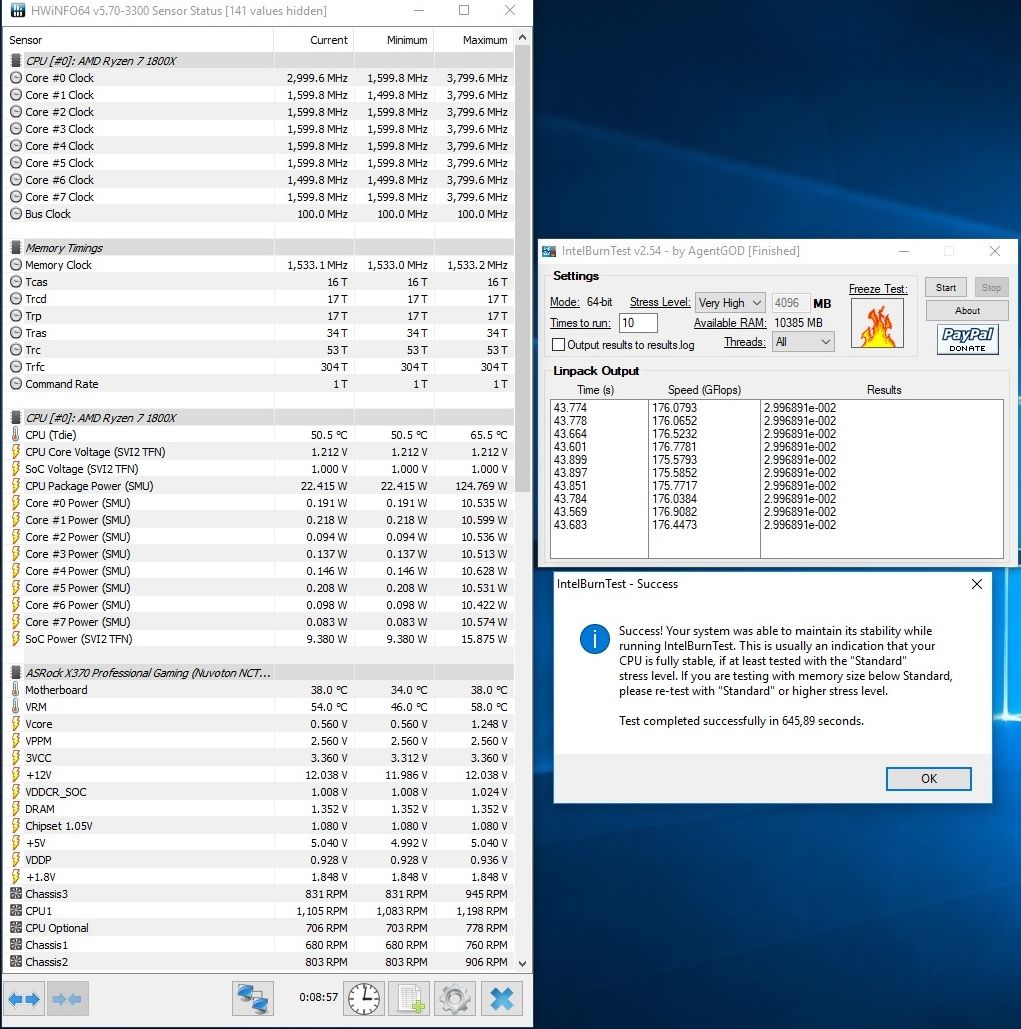This screenshot has height=1029, width=1021.
Task: Click the 176.9082 speed value in Linpack Output
Action: pos(674,512)
